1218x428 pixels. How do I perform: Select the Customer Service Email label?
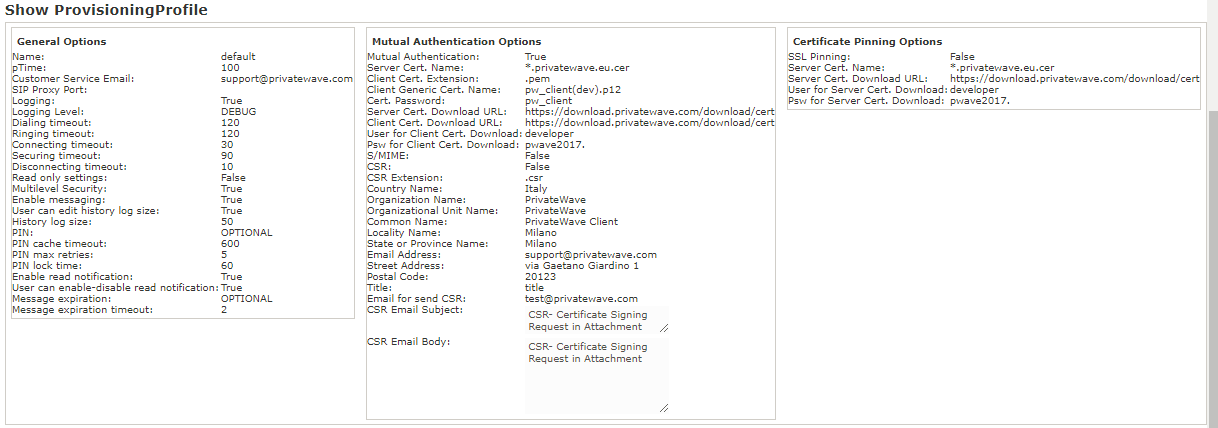tap(72, 79)
